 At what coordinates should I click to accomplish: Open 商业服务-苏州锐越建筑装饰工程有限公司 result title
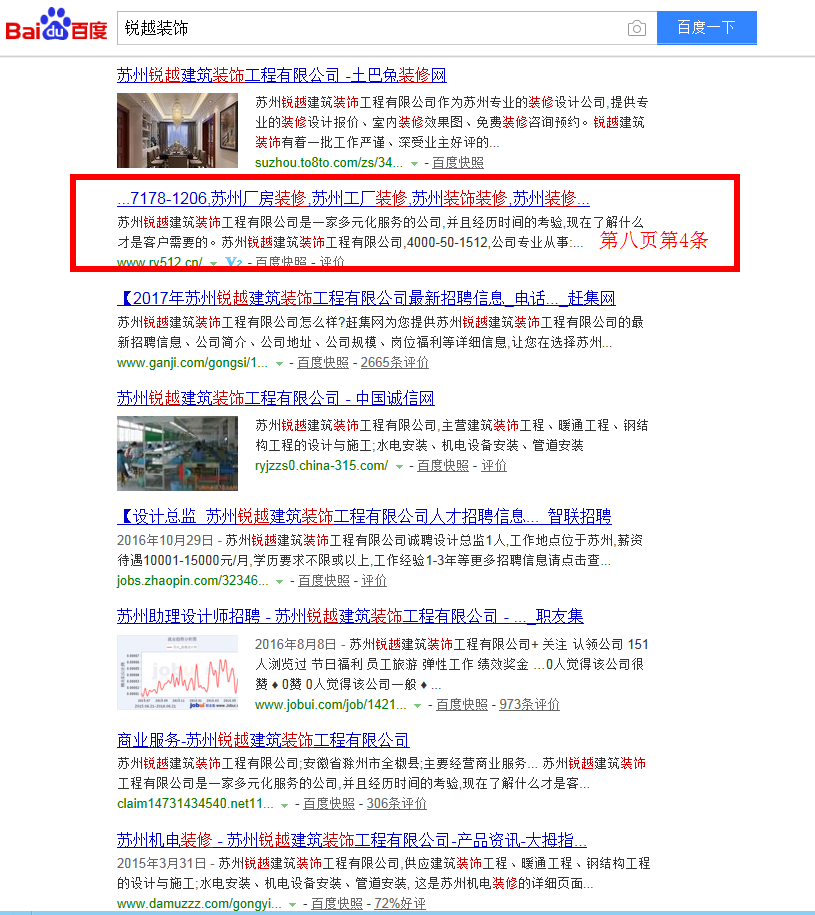[263, 740]
